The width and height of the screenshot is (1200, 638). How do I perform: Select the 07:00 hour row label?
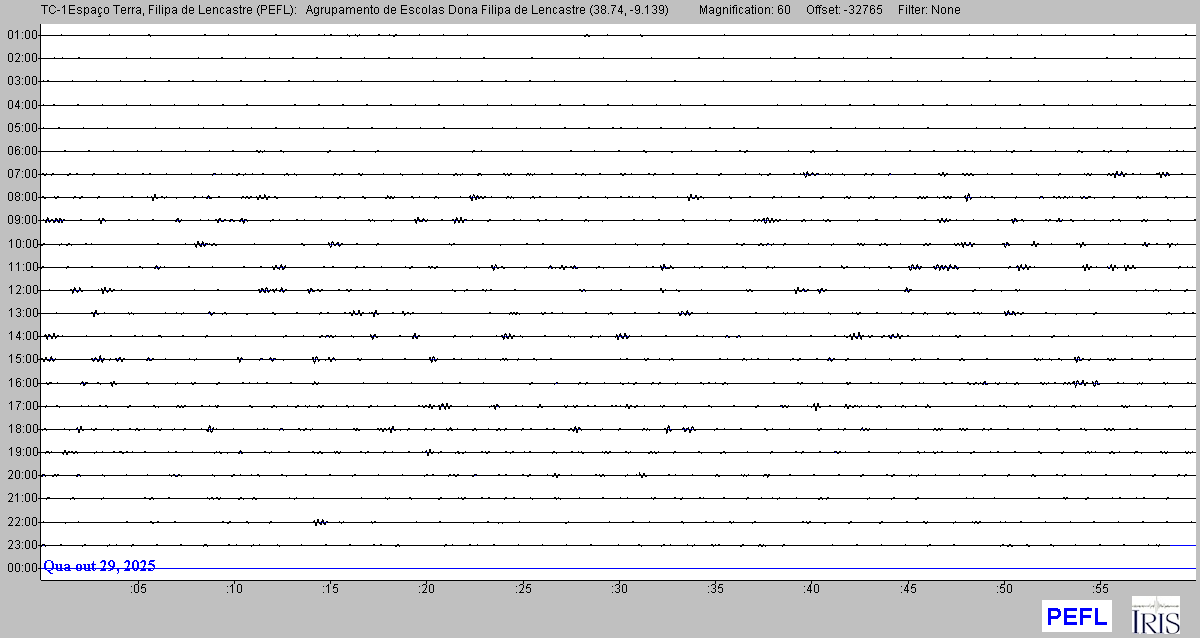(22, 174)
